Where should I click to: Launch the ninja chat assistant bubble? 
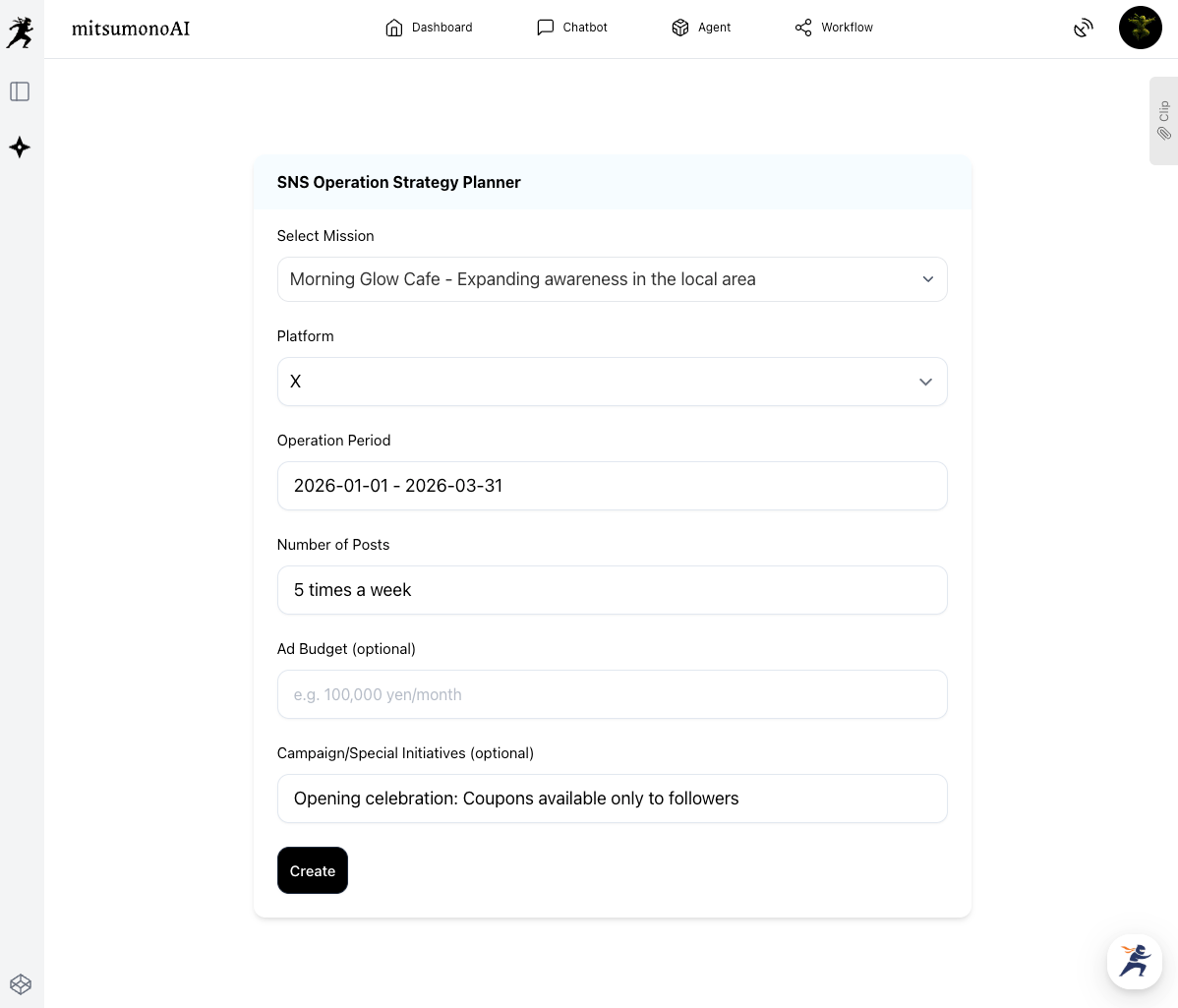[x=1134, y=961]
